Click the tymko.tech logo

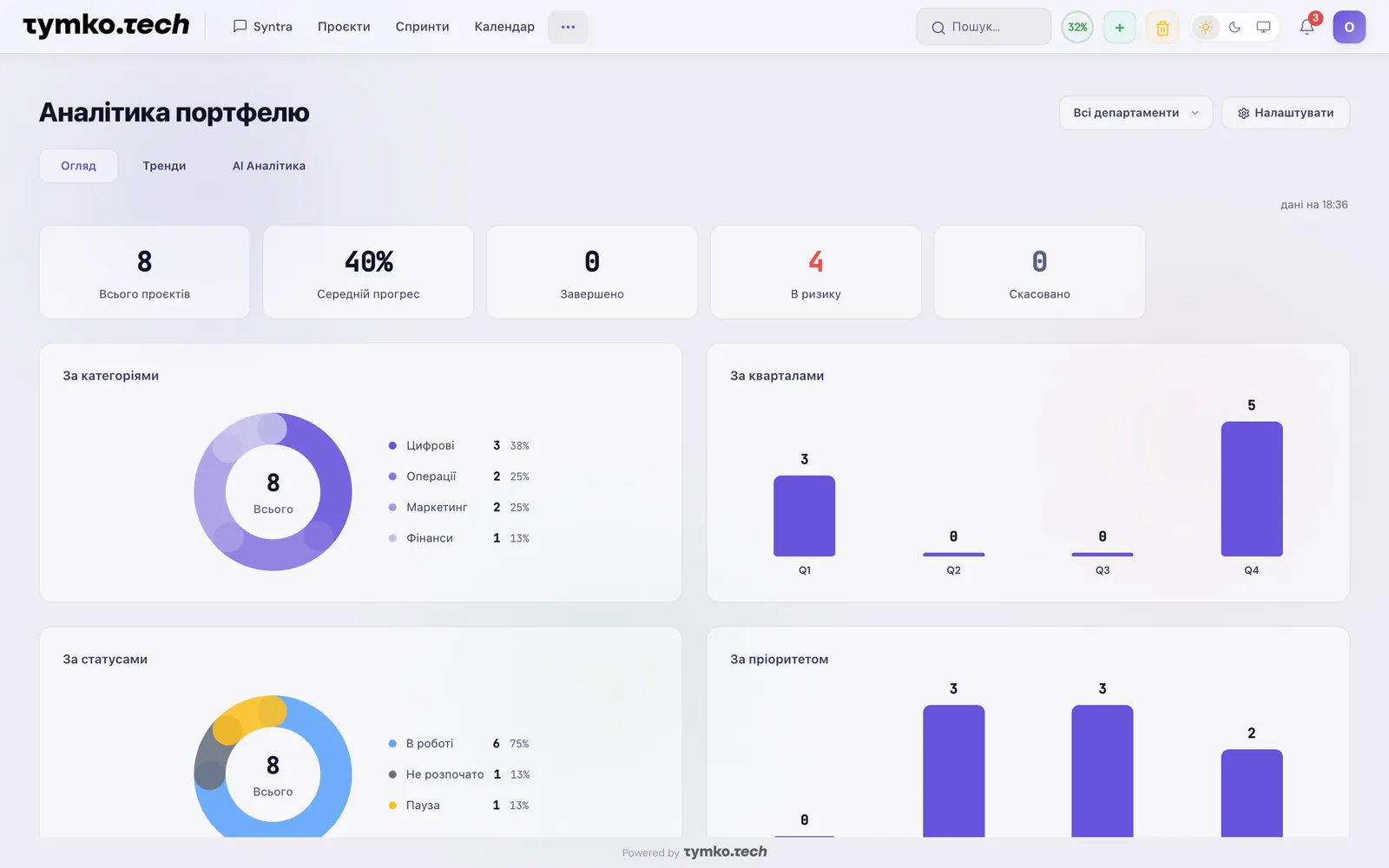tap(106, 26)
